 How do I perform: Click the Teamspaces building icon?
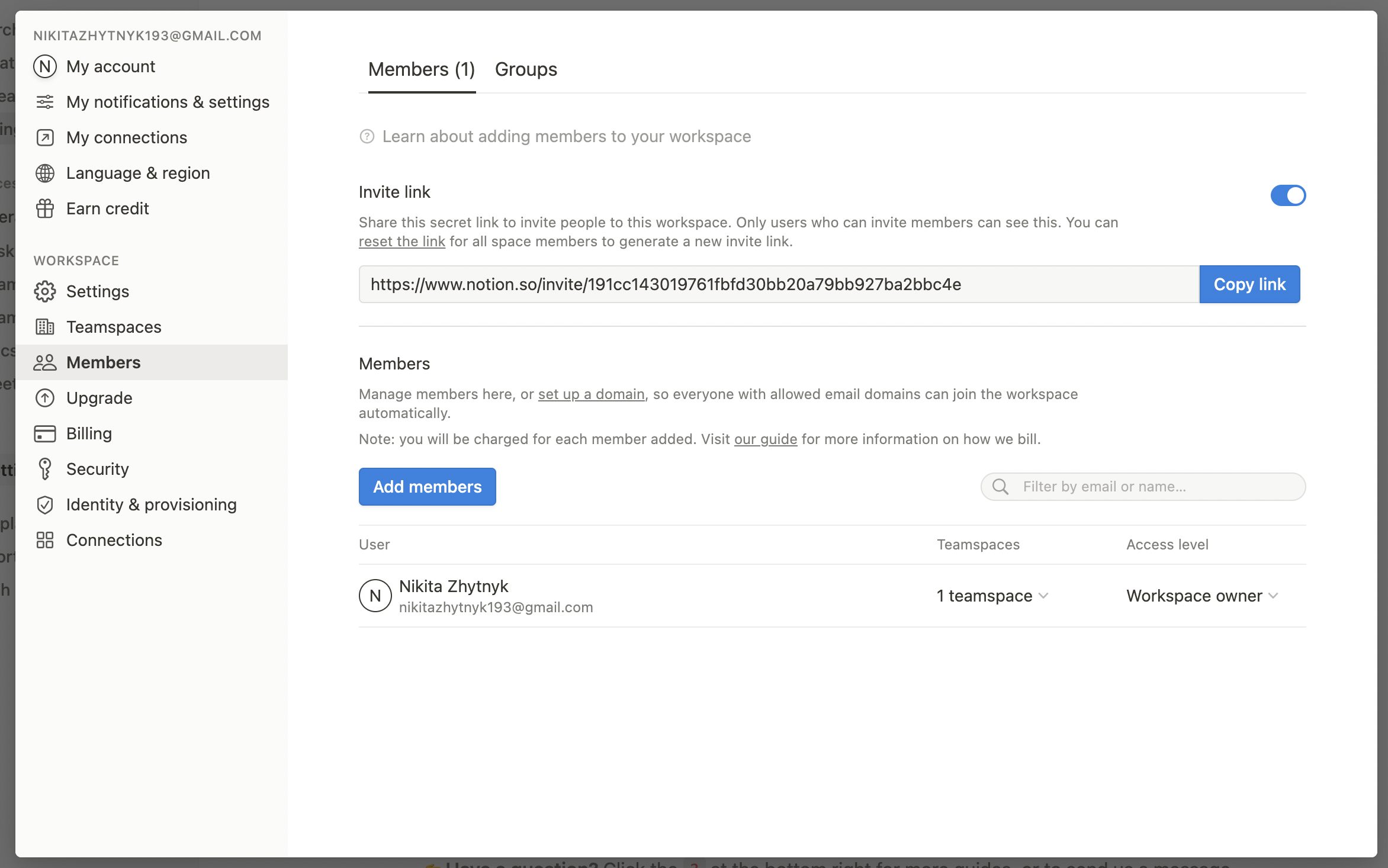point(45,327)
